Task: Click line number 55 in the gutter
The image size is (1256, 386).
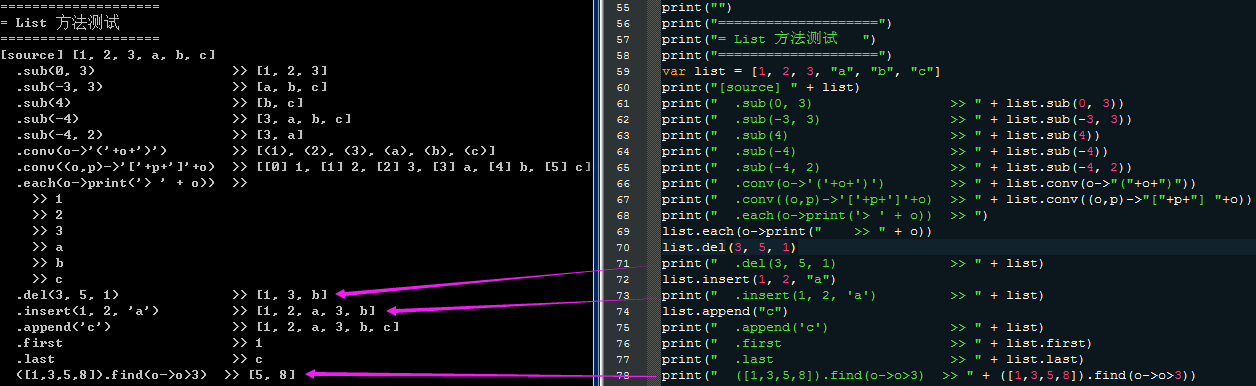Action: tap(623, 8)
